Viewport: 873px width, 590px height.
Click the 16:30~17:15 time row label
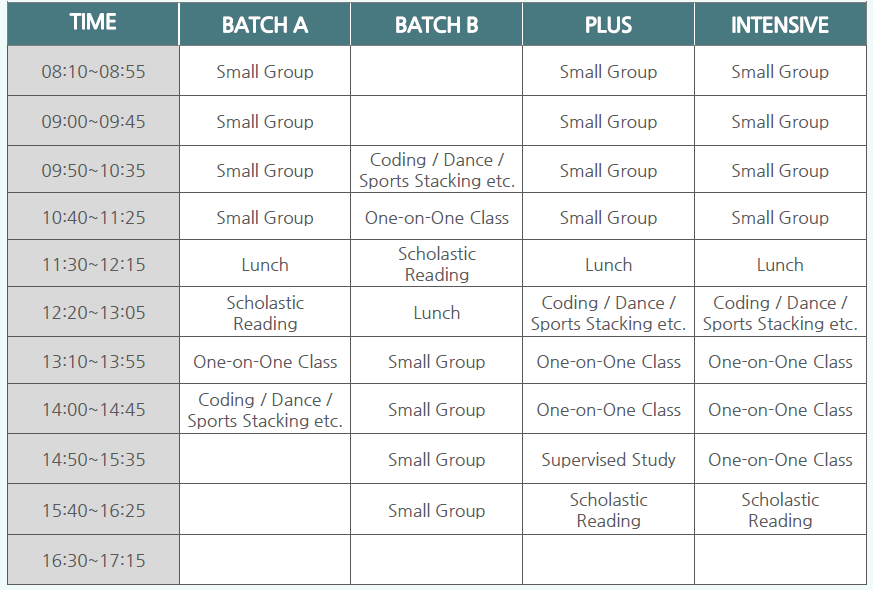pyautogui.click(x=93, y=560)
